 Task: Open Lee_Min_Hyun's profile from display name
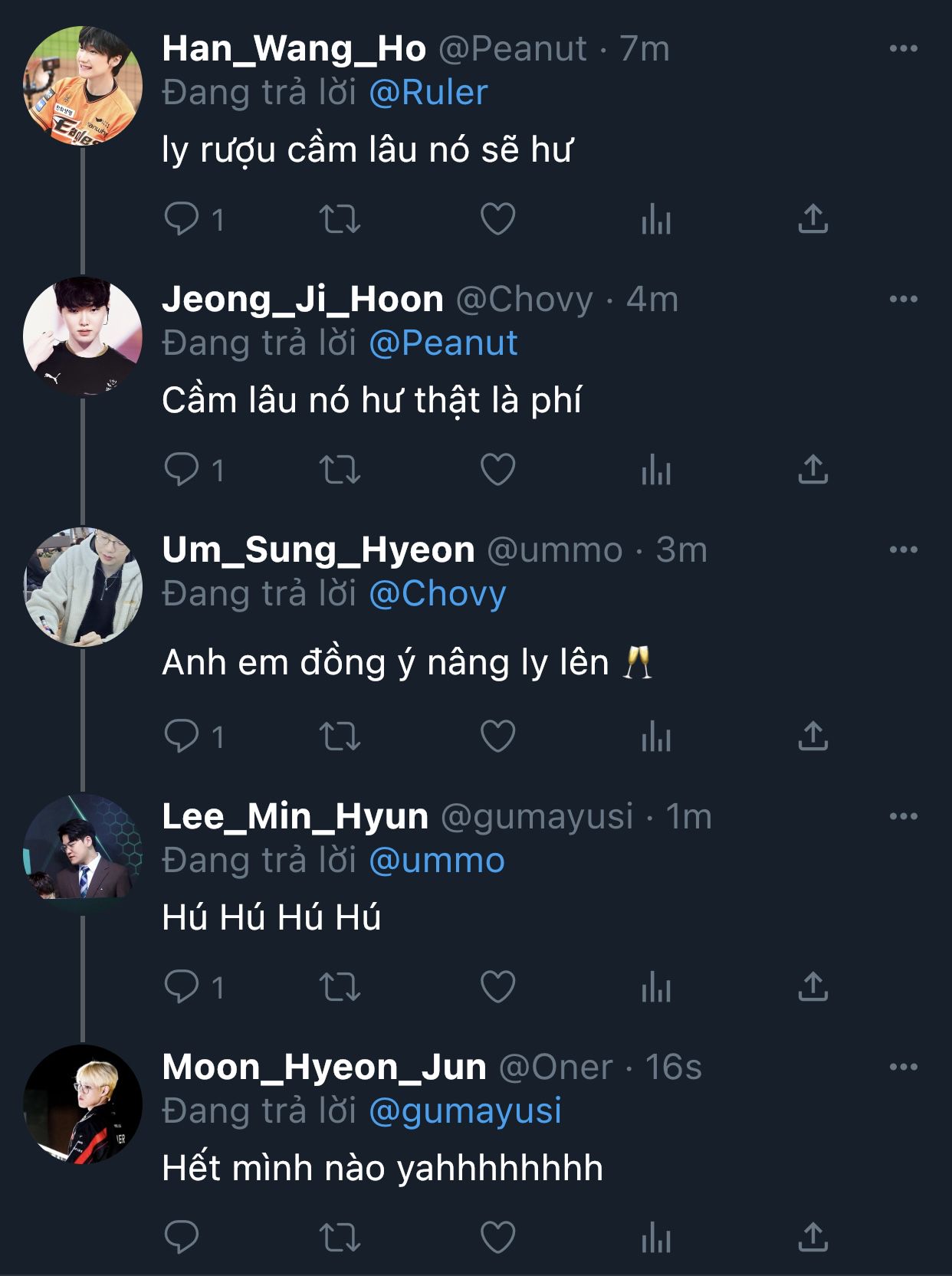[295, 817]
